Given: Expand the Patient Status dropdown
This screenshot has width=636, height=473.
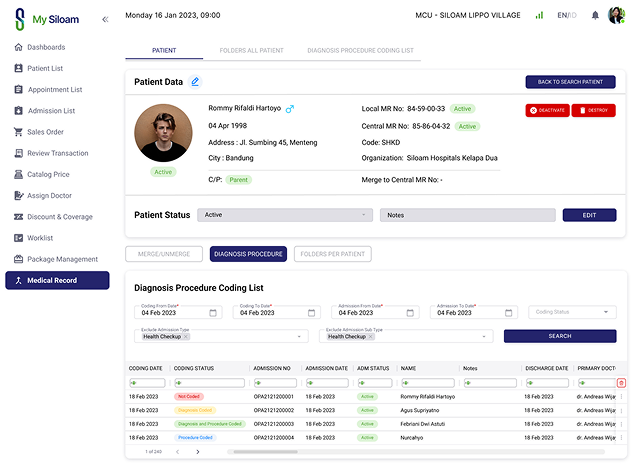Looking at the screenshot, I should (365, 215).
